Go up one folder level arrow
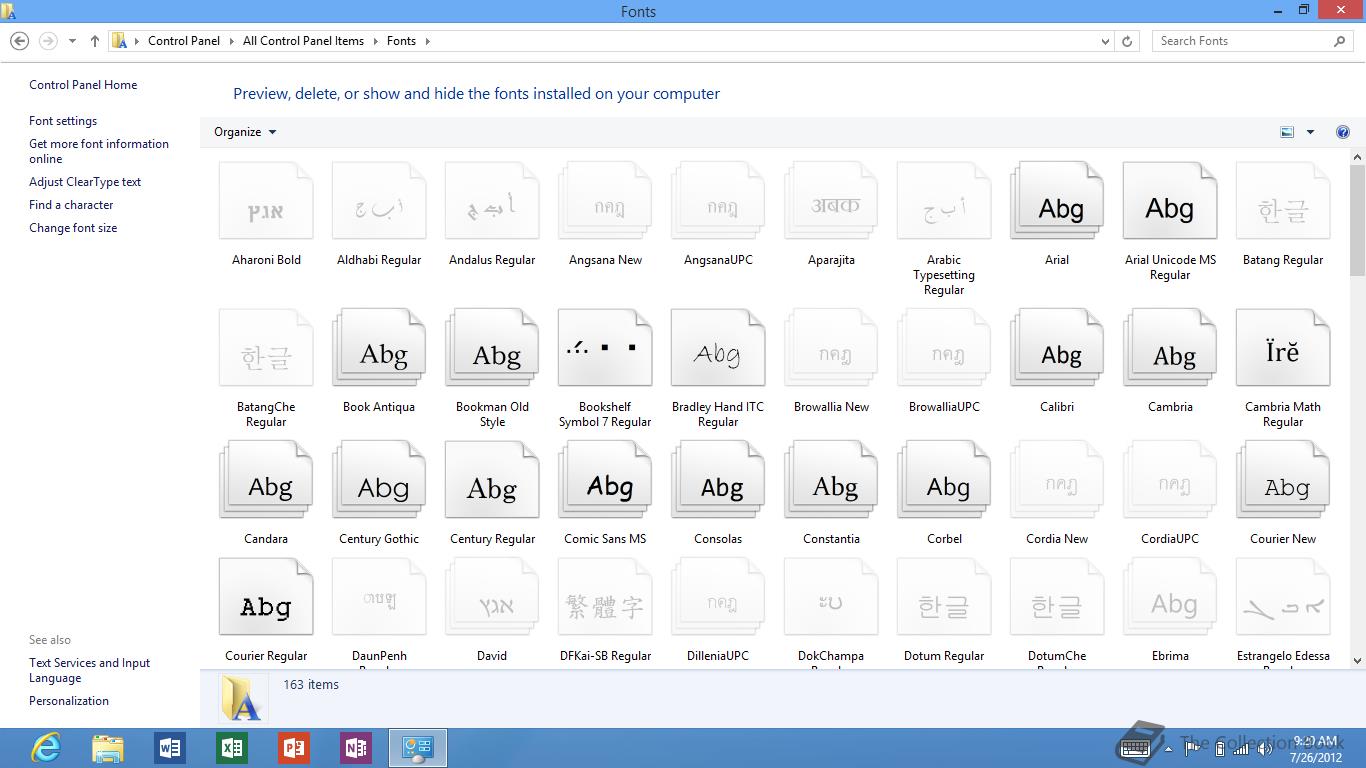Viewport: 1366px width, 768px height. pos(95,41)
